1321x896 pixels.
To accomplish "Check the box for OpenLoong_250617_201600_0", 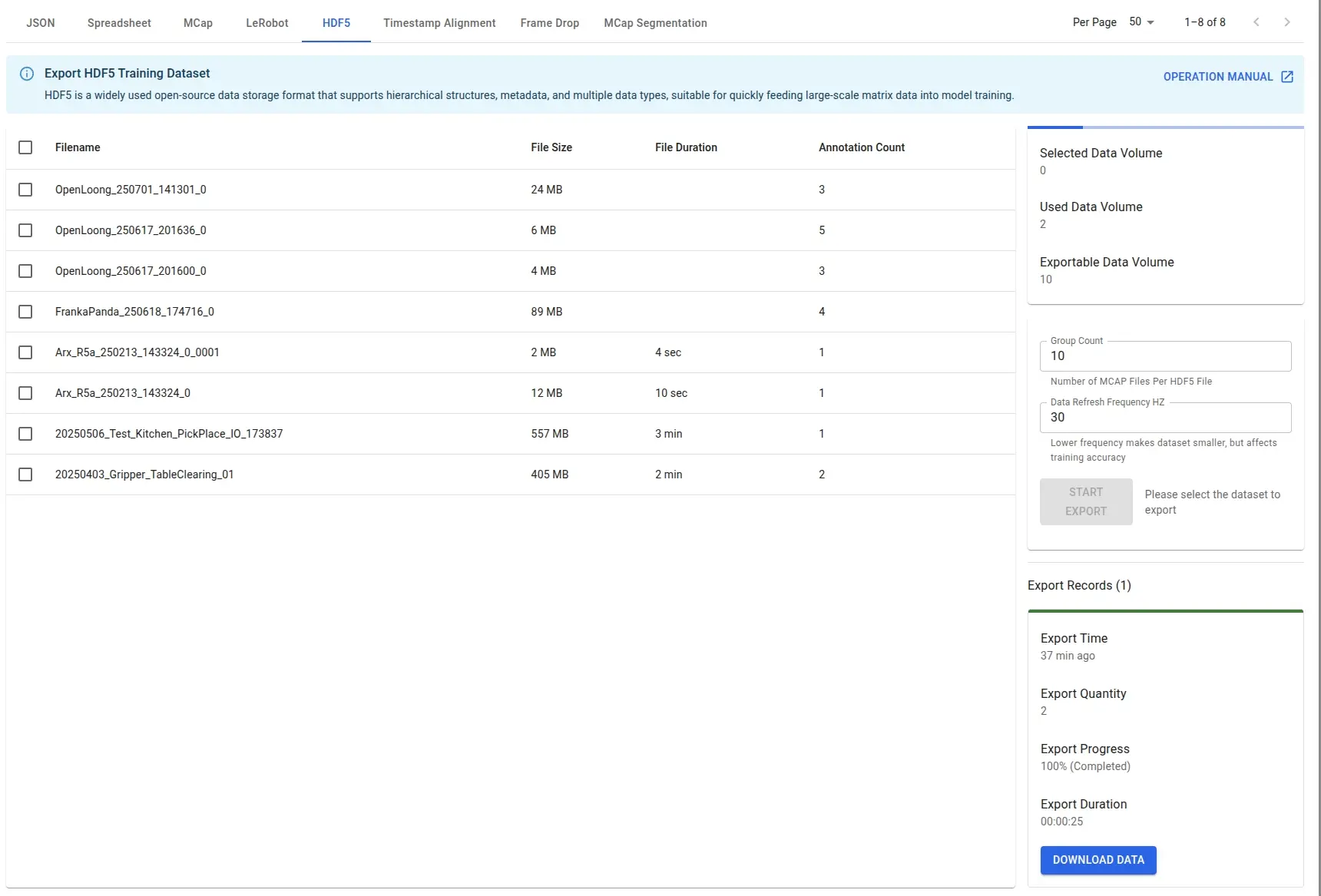I will click(25, 271).
